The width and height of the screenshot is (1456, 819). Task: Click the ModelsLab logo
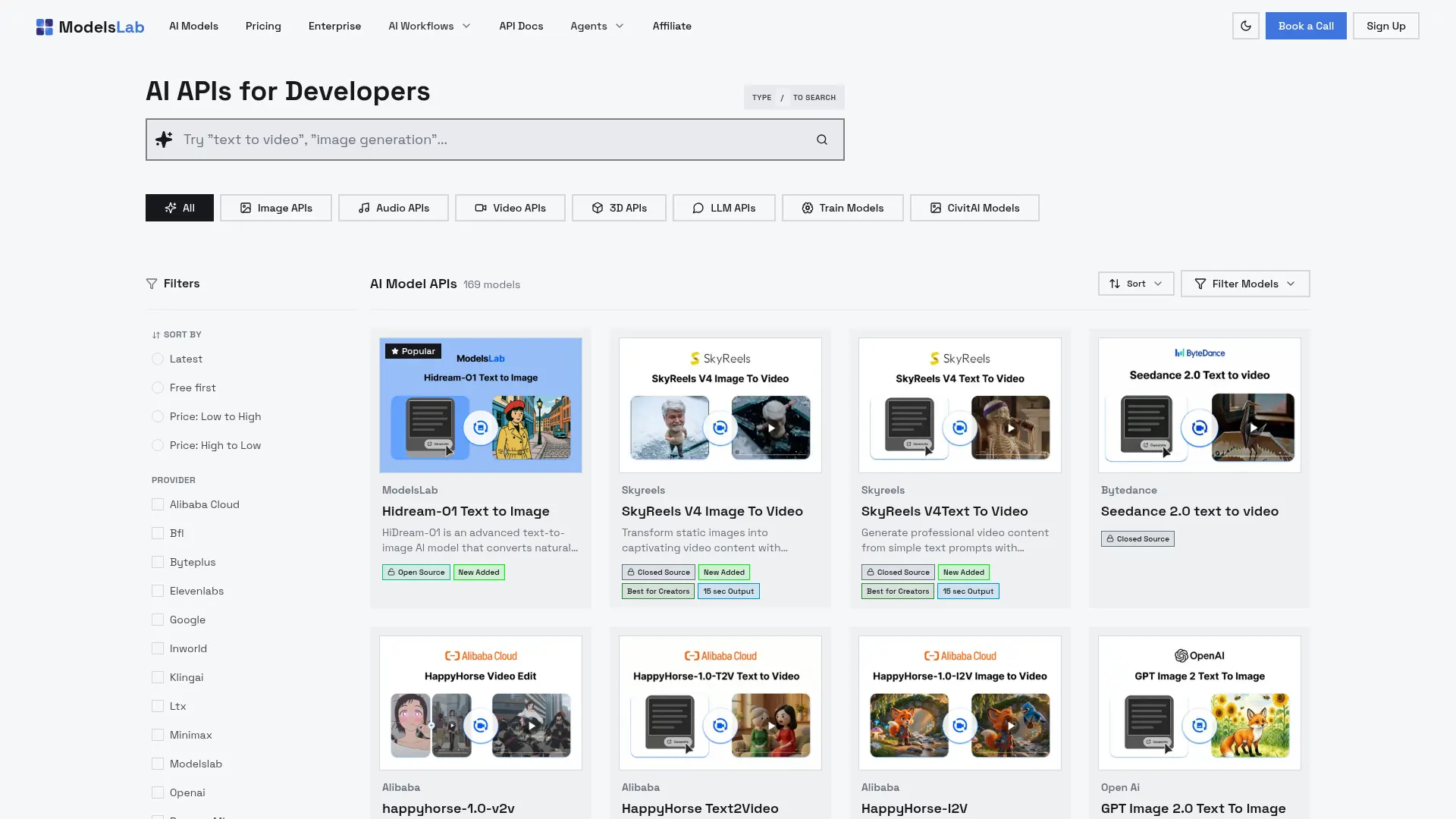(x=90, y=27)
